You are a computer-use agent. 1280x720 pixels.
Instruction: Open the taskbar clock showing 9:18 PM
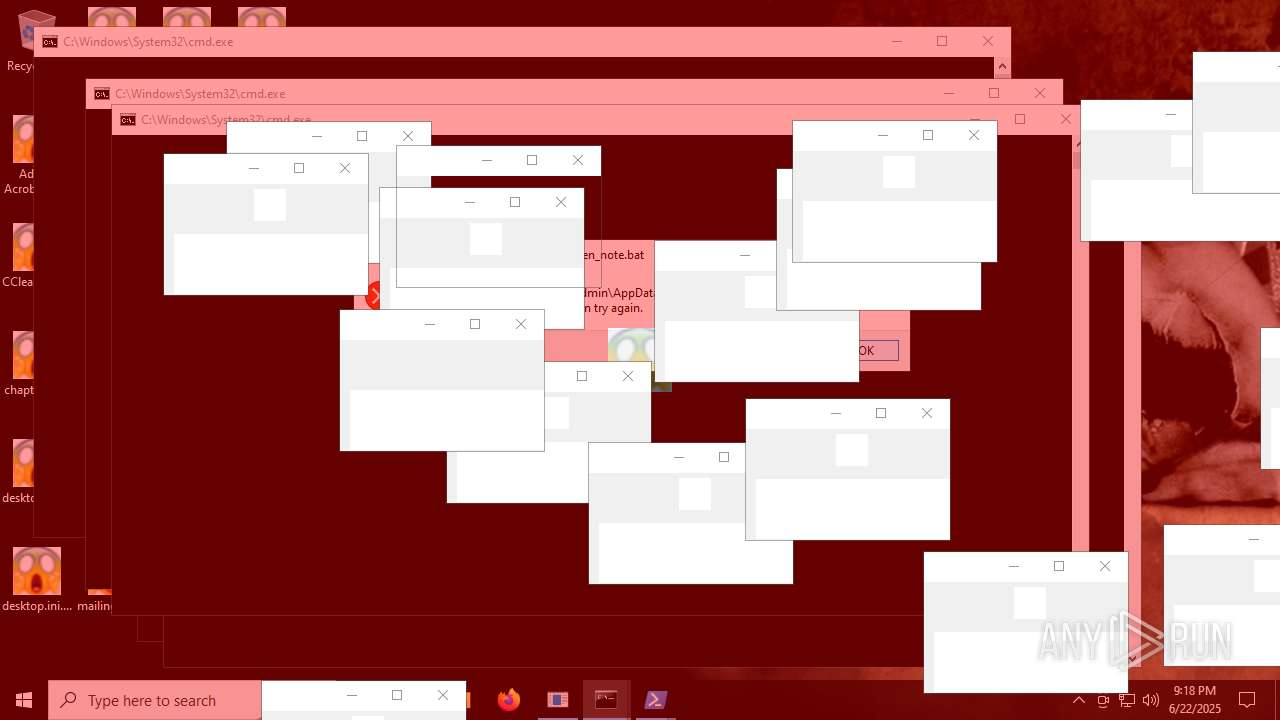(x=1194, y=700)
